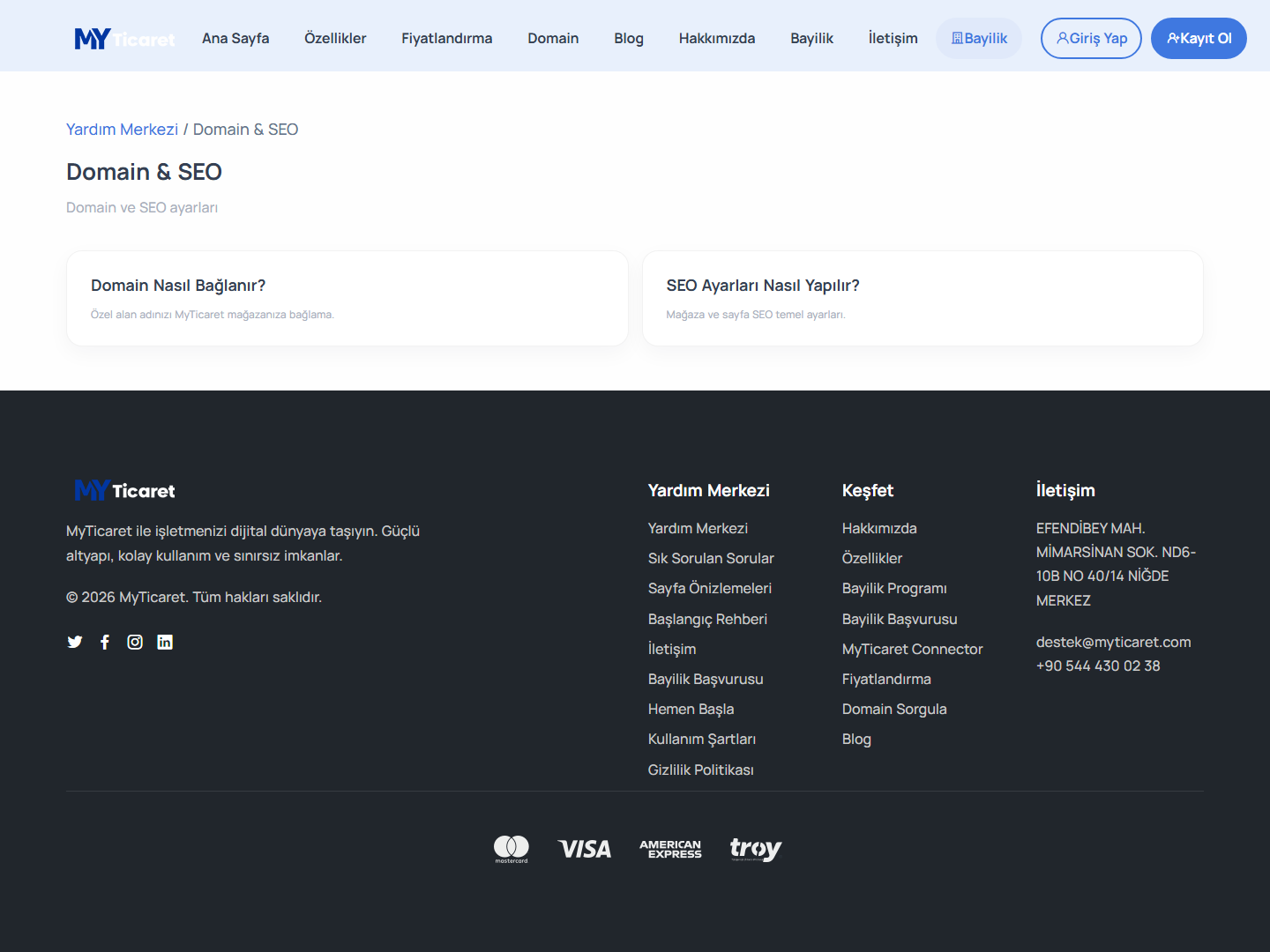Open MyTicaret Connector footer link

pos(913,649)
